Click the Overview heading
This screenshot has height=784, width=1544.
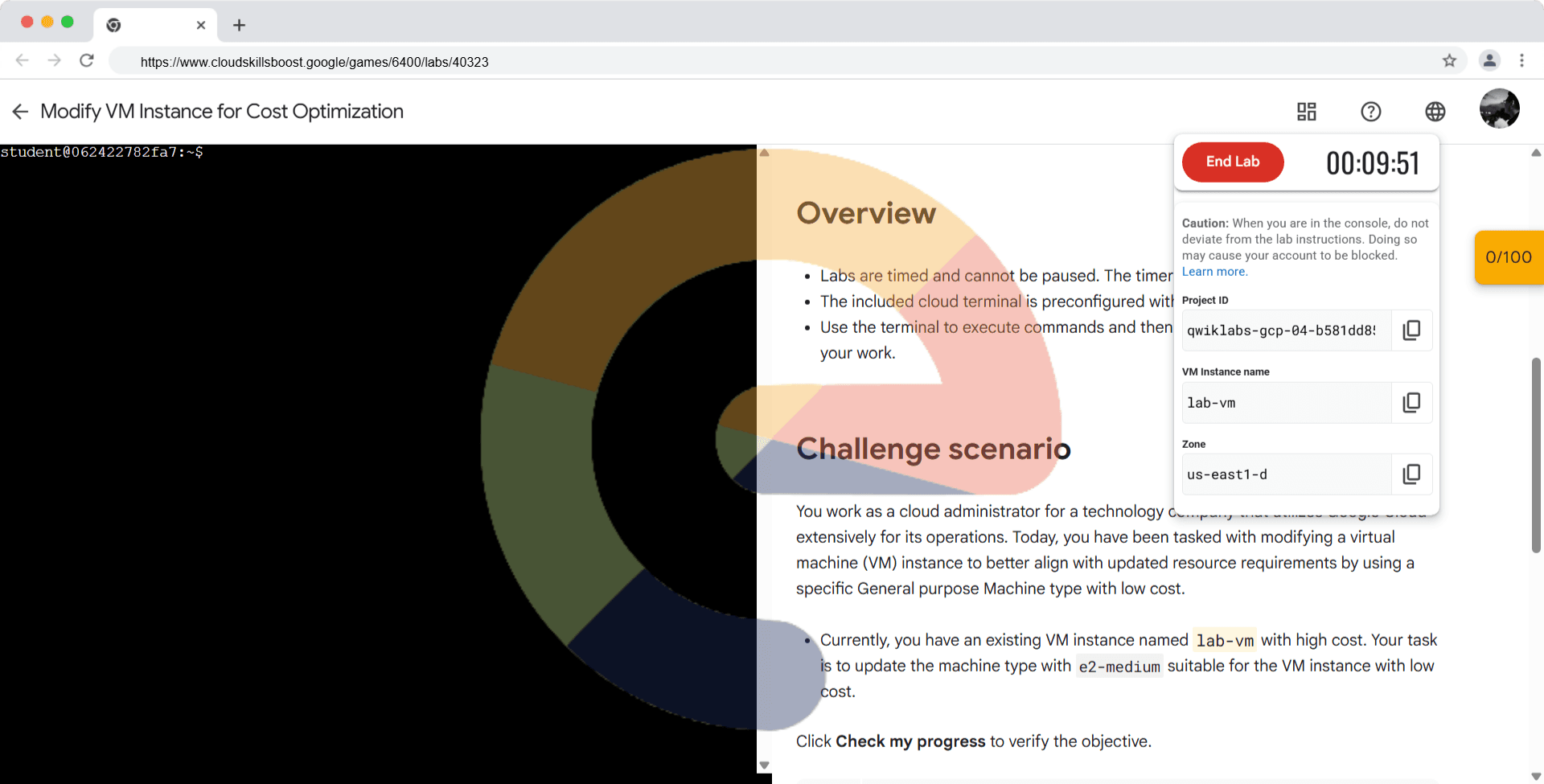pos(866,213)
